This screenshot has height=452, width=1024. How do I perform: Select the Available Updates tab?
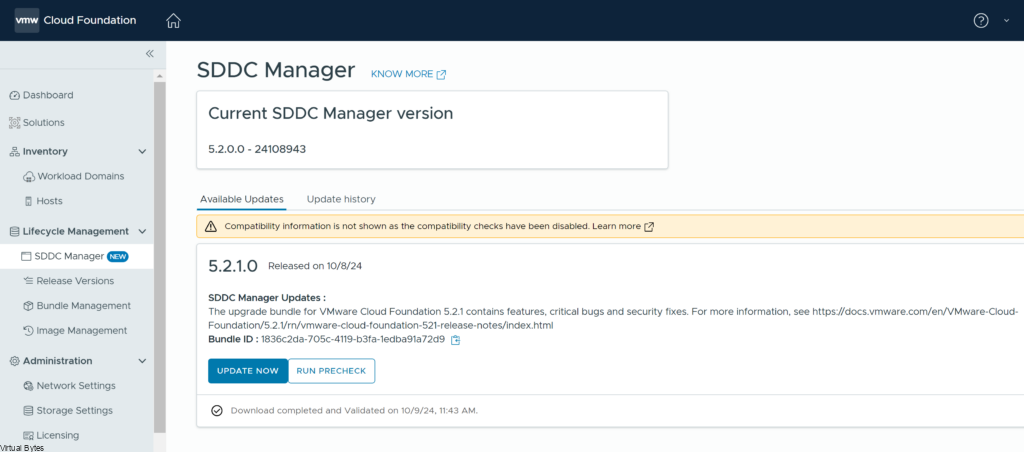(x=241, y=199)
